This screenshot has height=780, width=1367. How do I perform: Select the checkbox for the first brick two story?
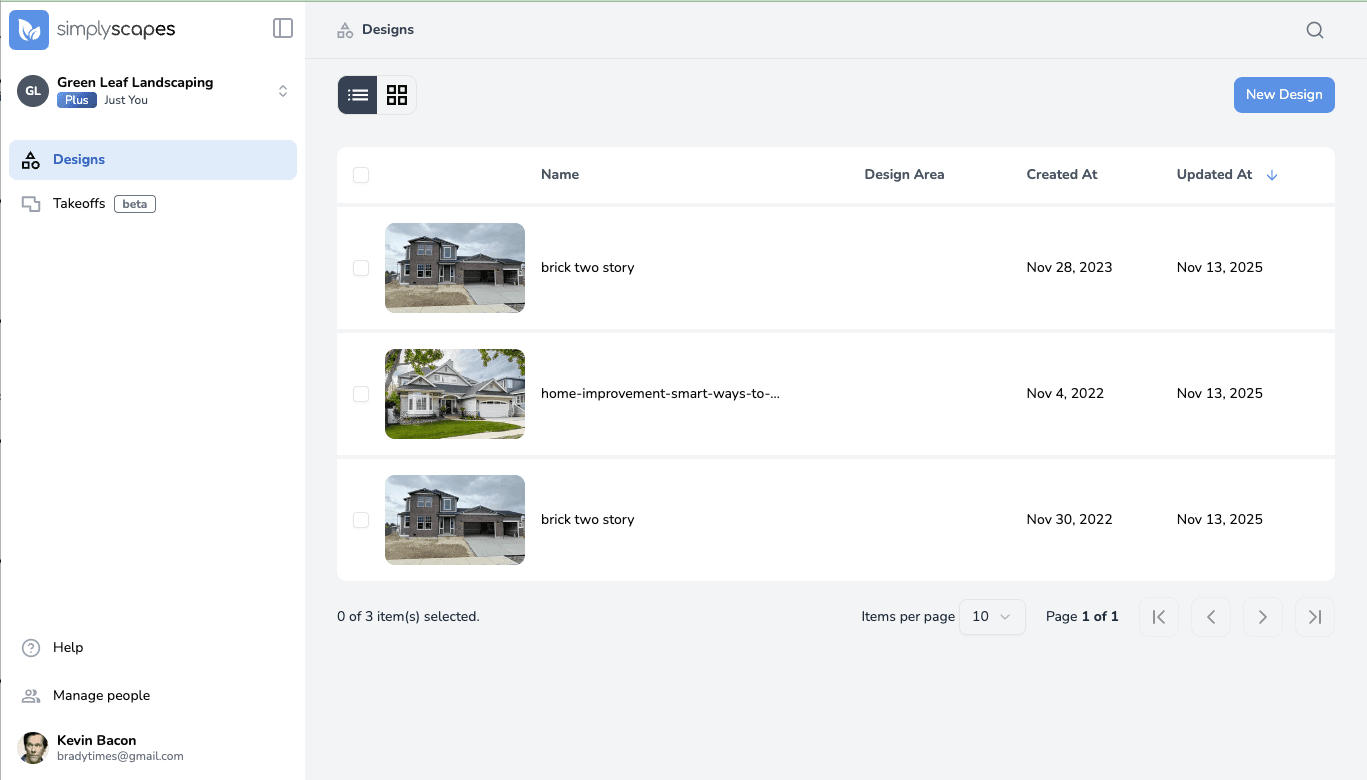(x=361, y=267)
